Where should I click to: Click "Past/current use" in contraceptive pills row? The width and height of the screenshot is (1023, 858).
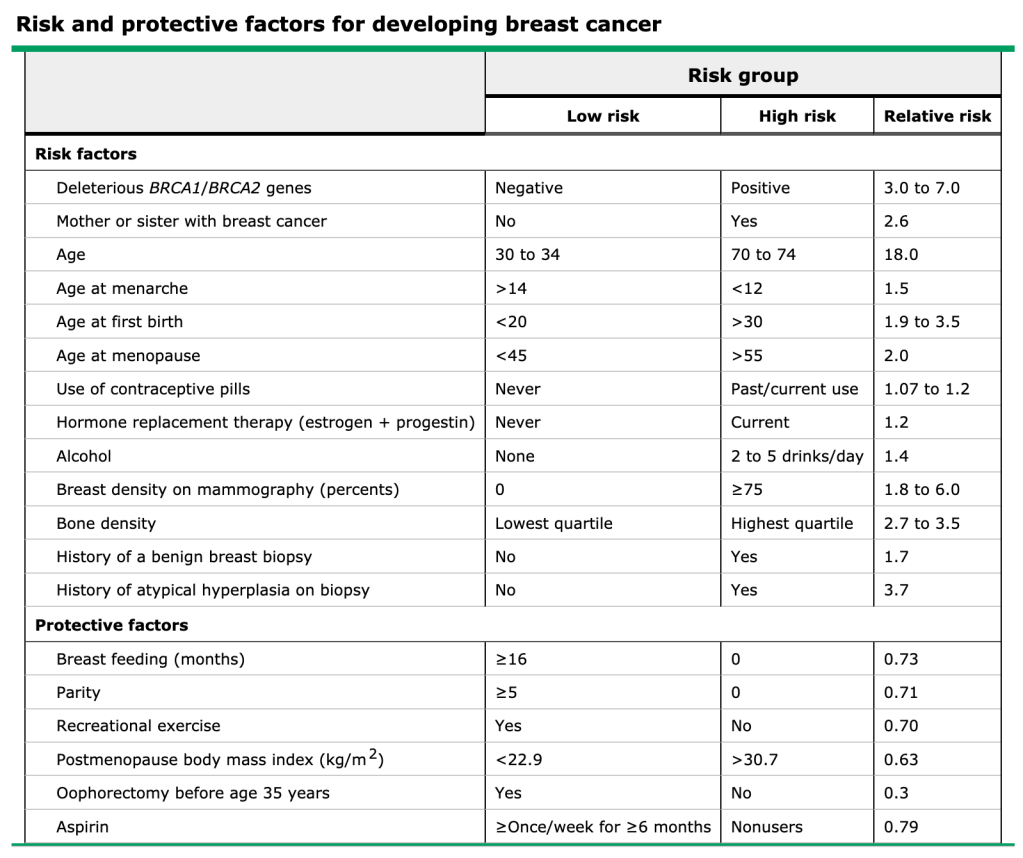794,389
